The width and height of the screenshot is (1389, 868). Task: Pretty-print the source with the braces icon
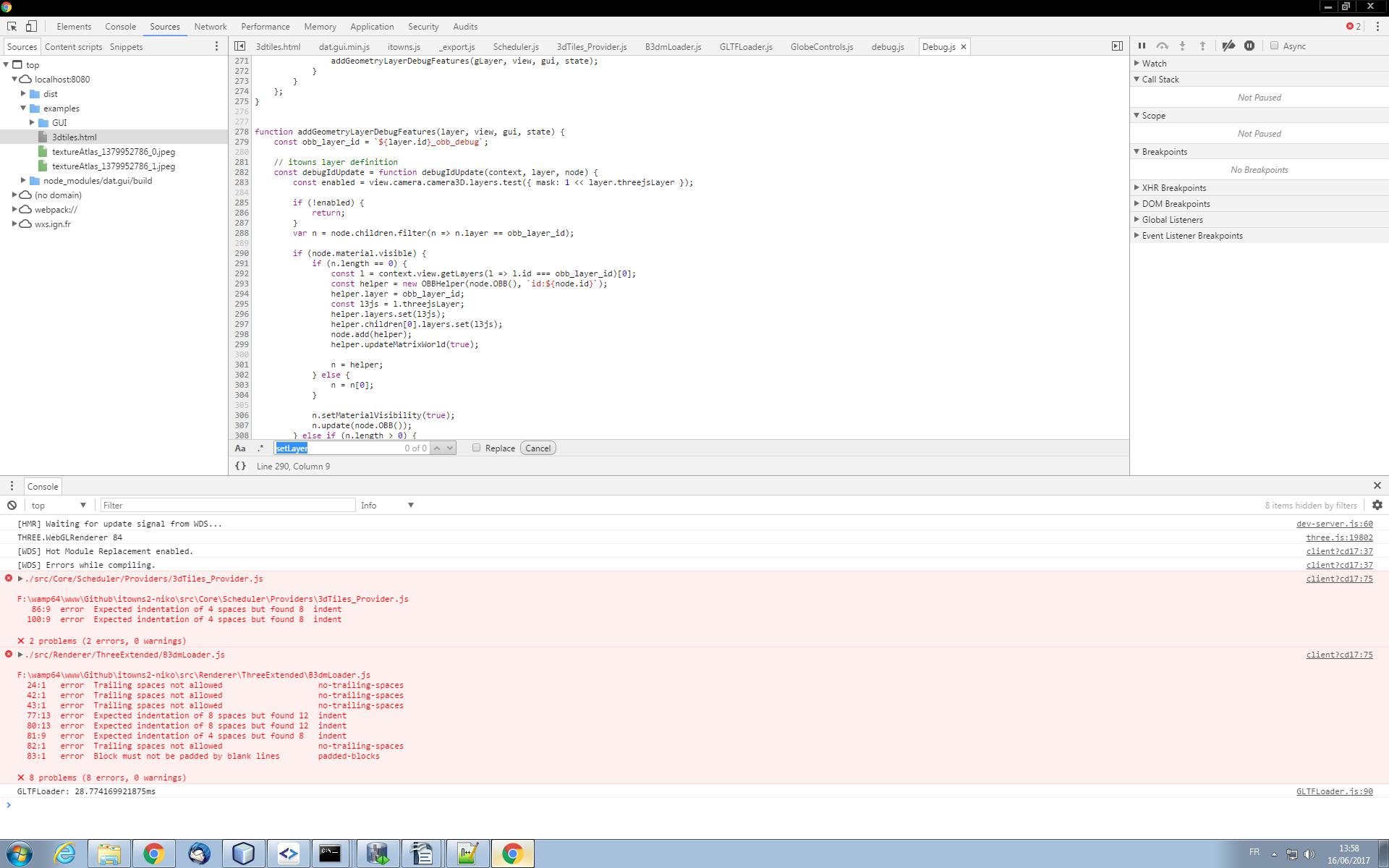(x=240, y=466)
